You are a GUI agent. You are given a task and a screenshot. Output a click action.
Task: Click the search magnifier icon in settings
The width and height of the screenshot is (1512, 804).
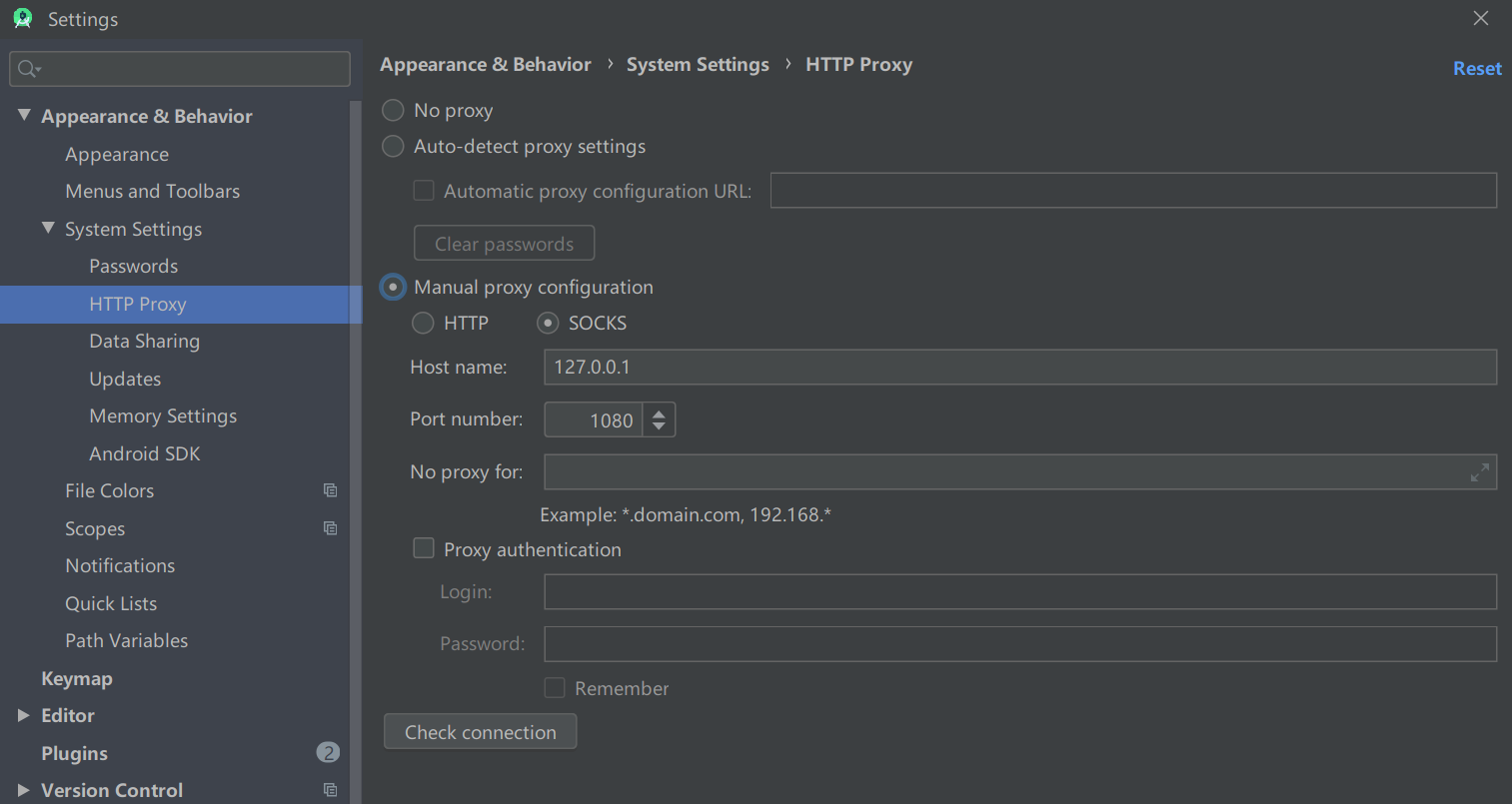coord(28,69)
